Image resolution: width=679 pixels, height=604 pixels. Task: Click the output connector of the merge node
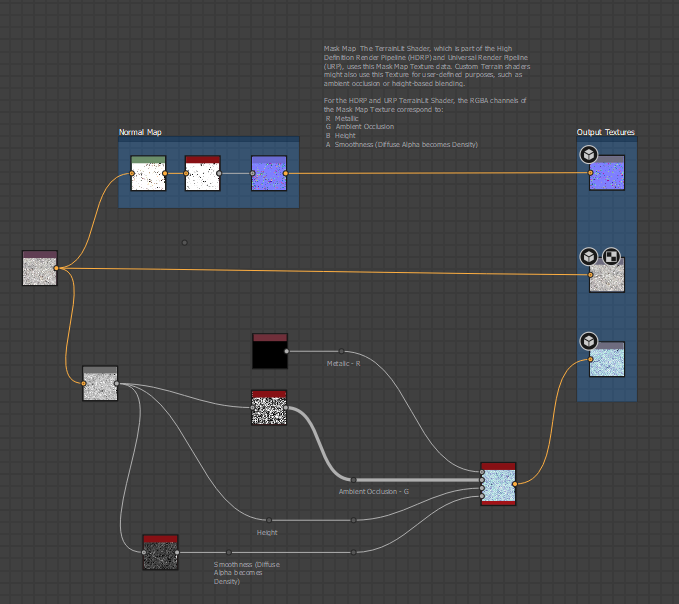coord(516,484)
